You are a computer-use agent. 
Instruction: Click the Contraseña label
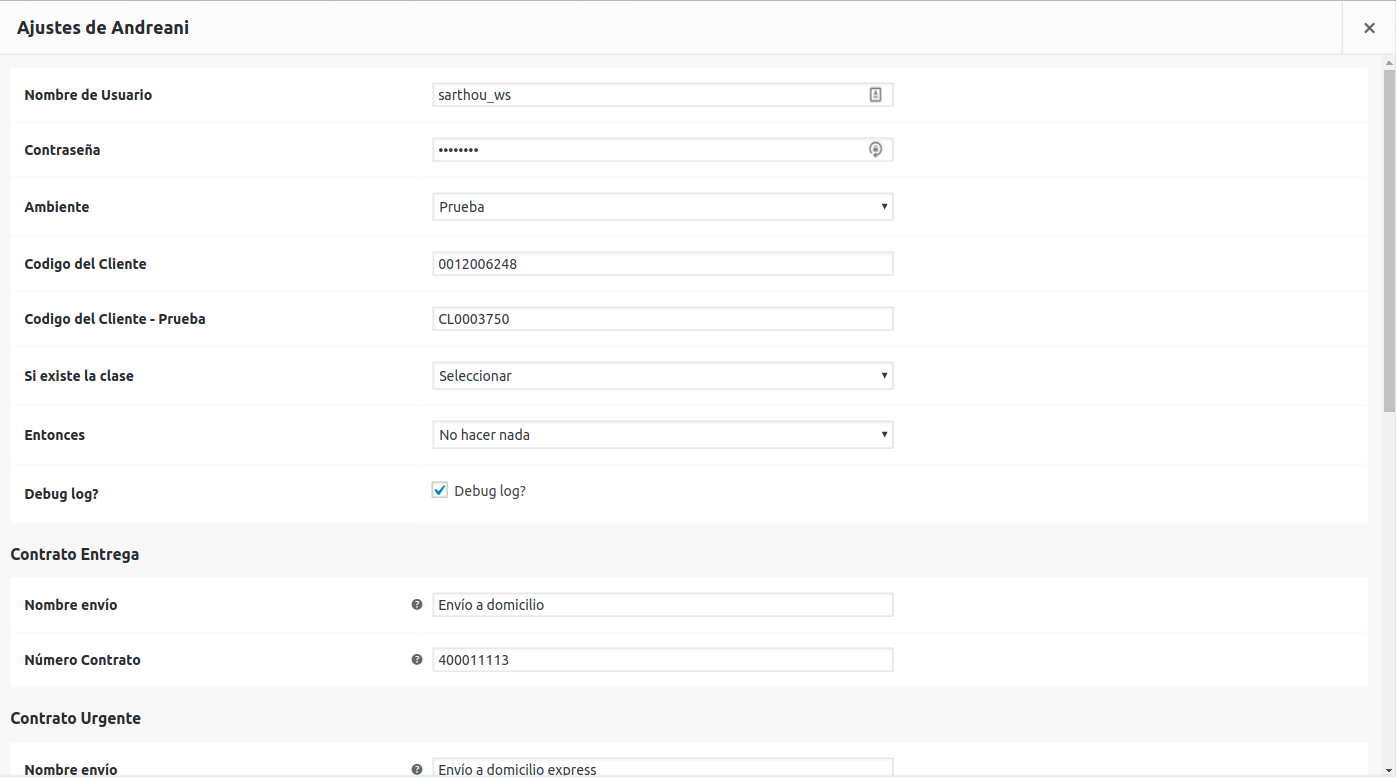[x=62, y=150]
